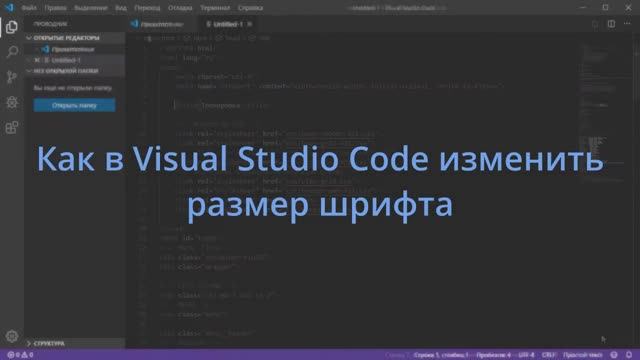Click the feedback smiley in status bar
The image size is (640, 360).
[x=614, y=355]
